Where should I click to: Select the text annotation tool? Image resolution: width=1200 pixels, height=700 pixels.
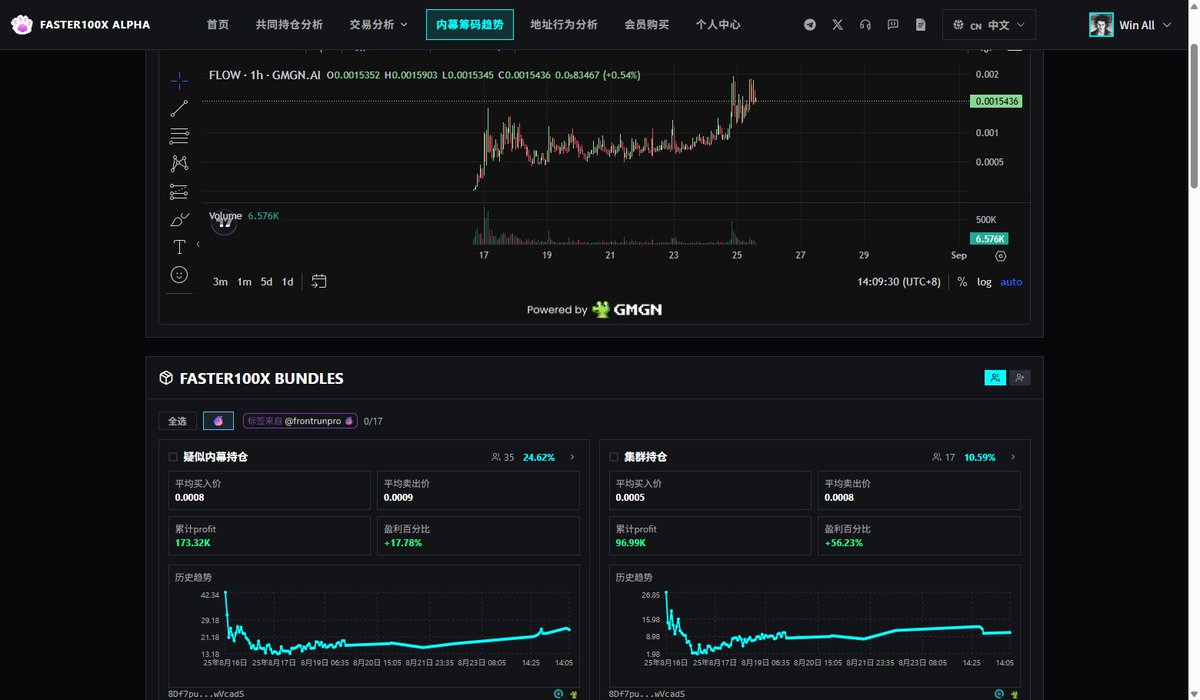click(179, 247)
